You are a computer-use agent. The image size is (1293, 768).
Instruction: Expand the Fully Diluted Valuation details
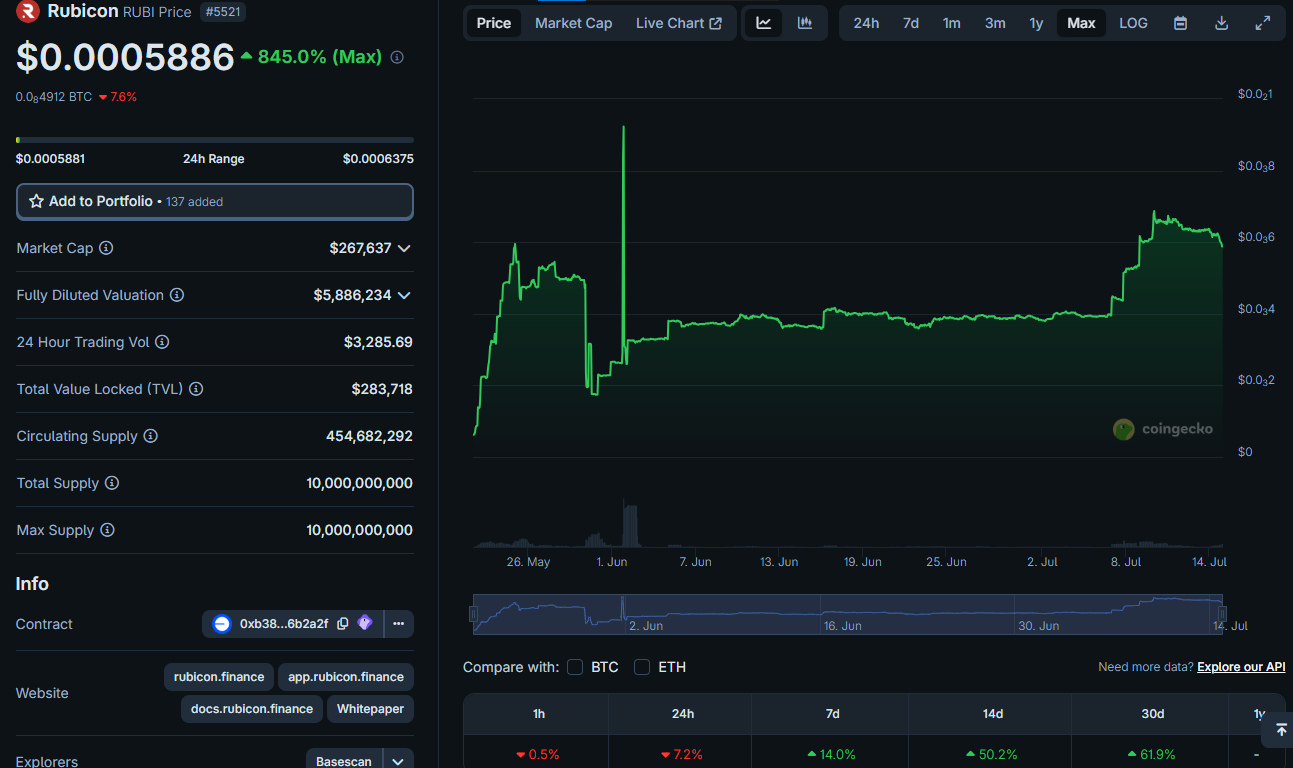[x=404, y=295]
